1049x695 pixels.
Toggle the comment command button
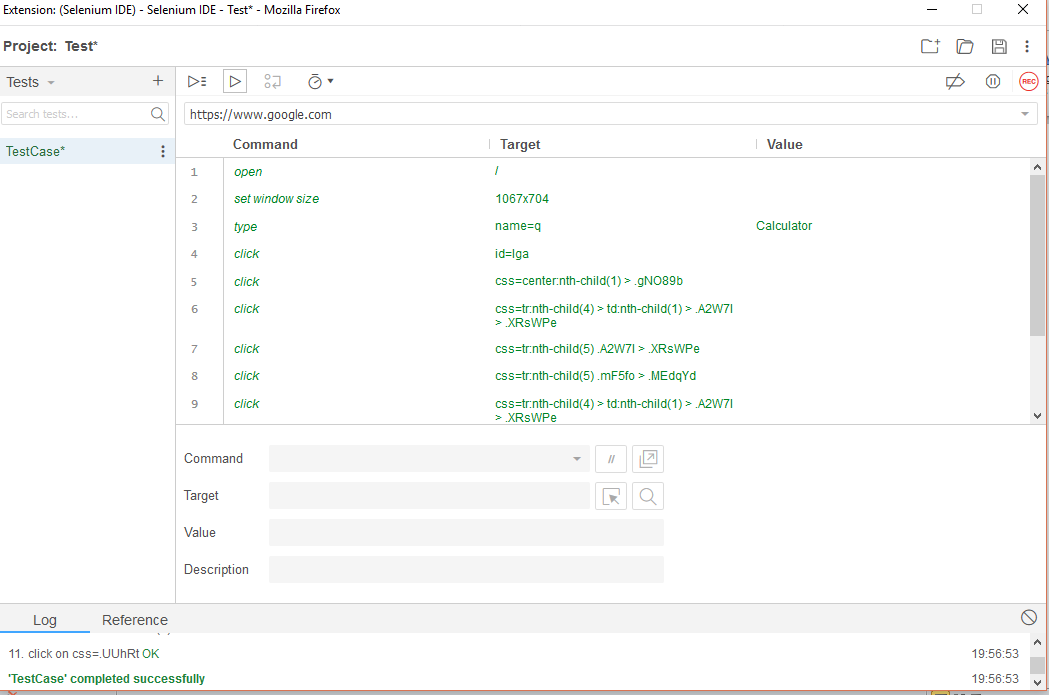click(611, 459)
